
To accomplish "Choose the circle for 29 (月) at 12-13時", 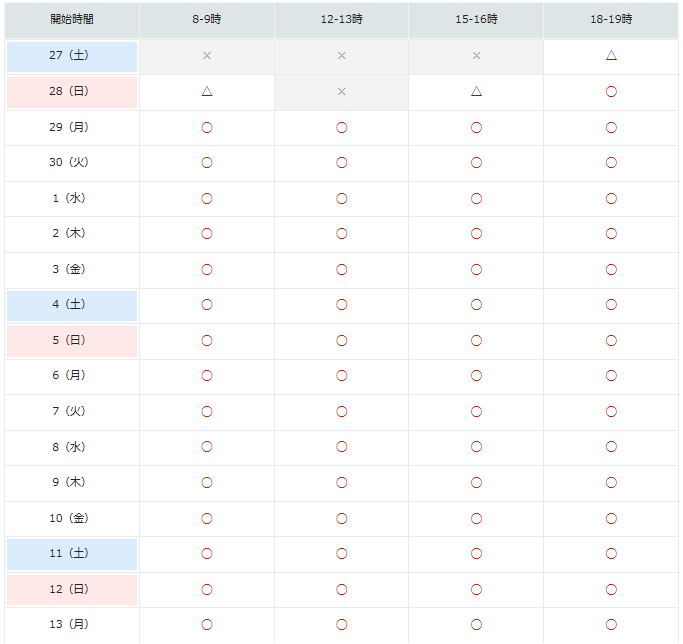I will (342, 128).
